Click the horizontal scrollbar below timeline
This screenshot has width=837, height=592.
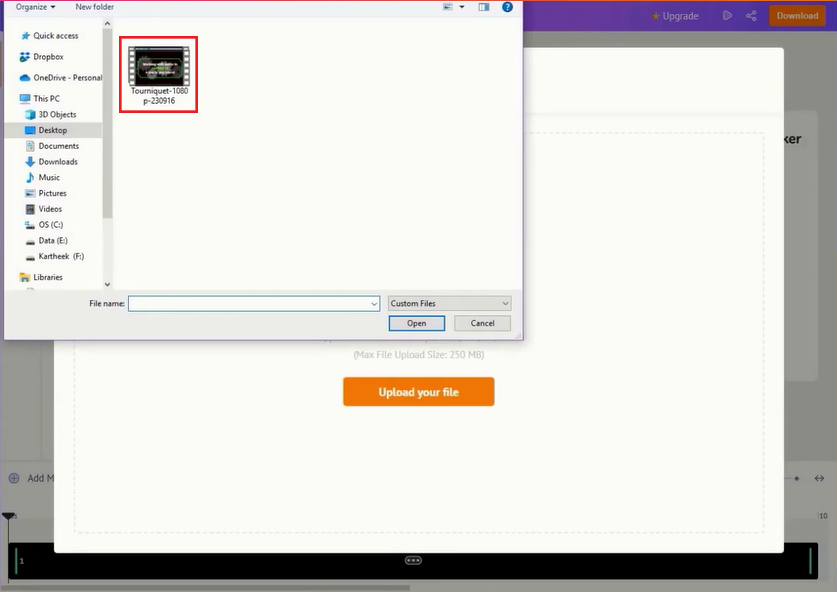(206, 588)
